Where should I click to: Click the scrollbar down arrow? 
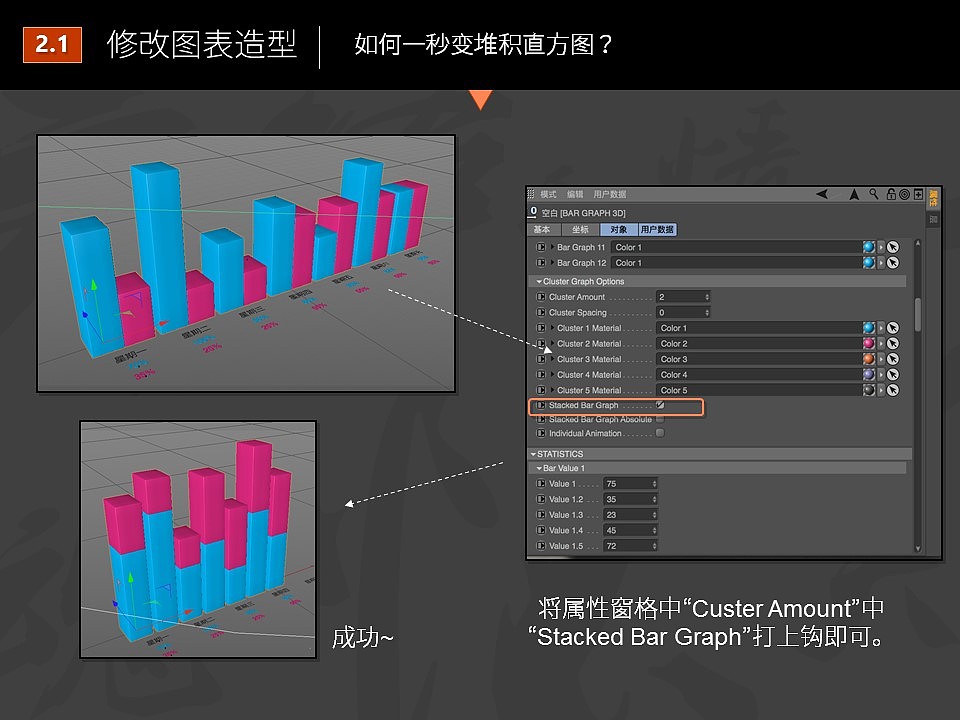coord(918,549)
